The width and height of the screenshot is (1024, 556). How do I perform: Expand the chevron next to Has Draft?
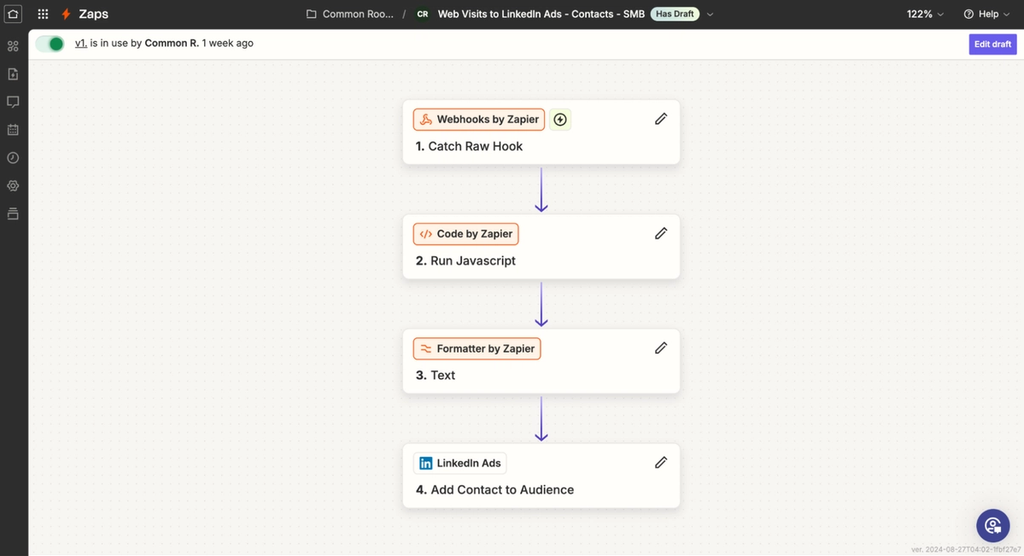pyautogui.click(x=710, y=14)
